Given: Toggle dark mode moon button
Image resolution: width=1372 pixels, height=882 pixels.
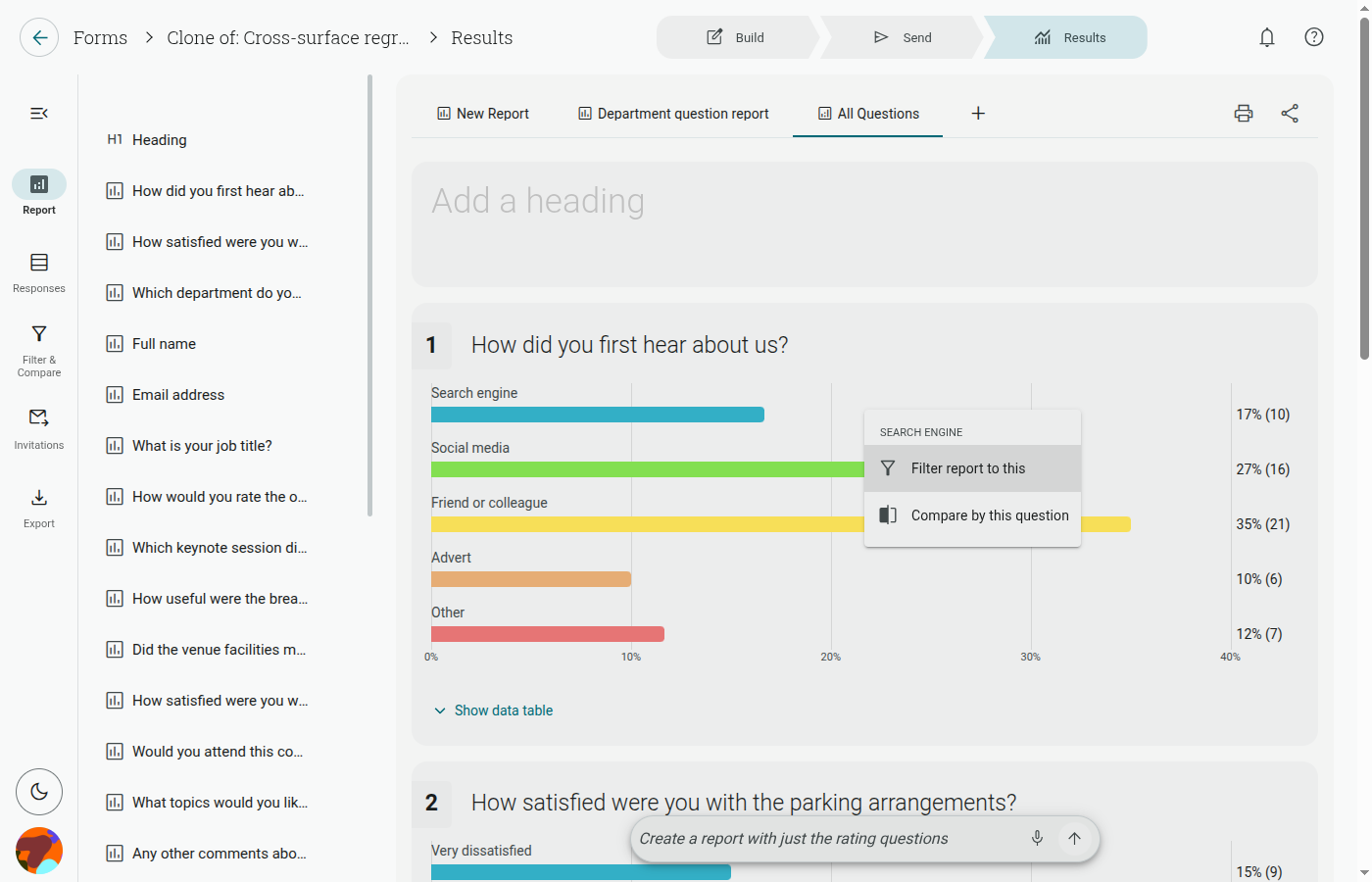Looking at the screenshot, I should 39,792.
